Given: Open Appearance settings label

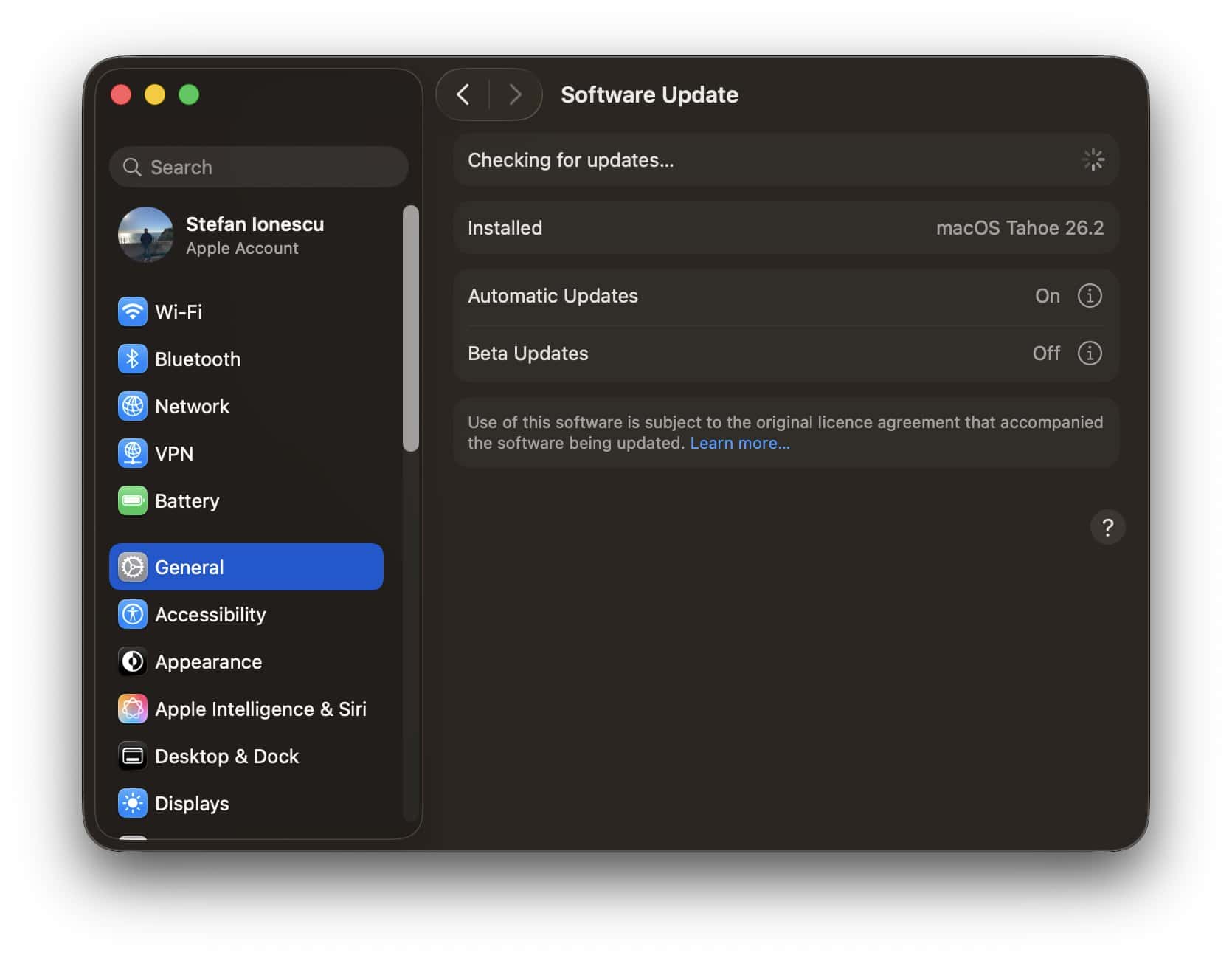Looking at the screenshot, I should [208, 662].
